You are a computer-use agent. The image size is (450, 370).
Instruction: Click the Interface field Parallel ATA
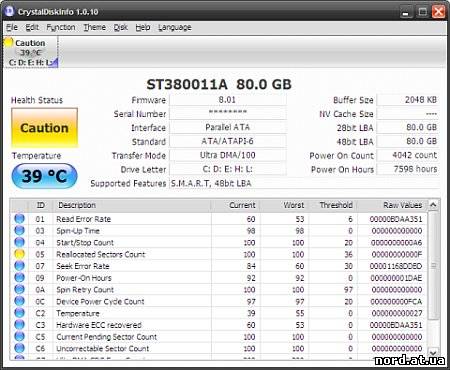click(x=228, y=127)
